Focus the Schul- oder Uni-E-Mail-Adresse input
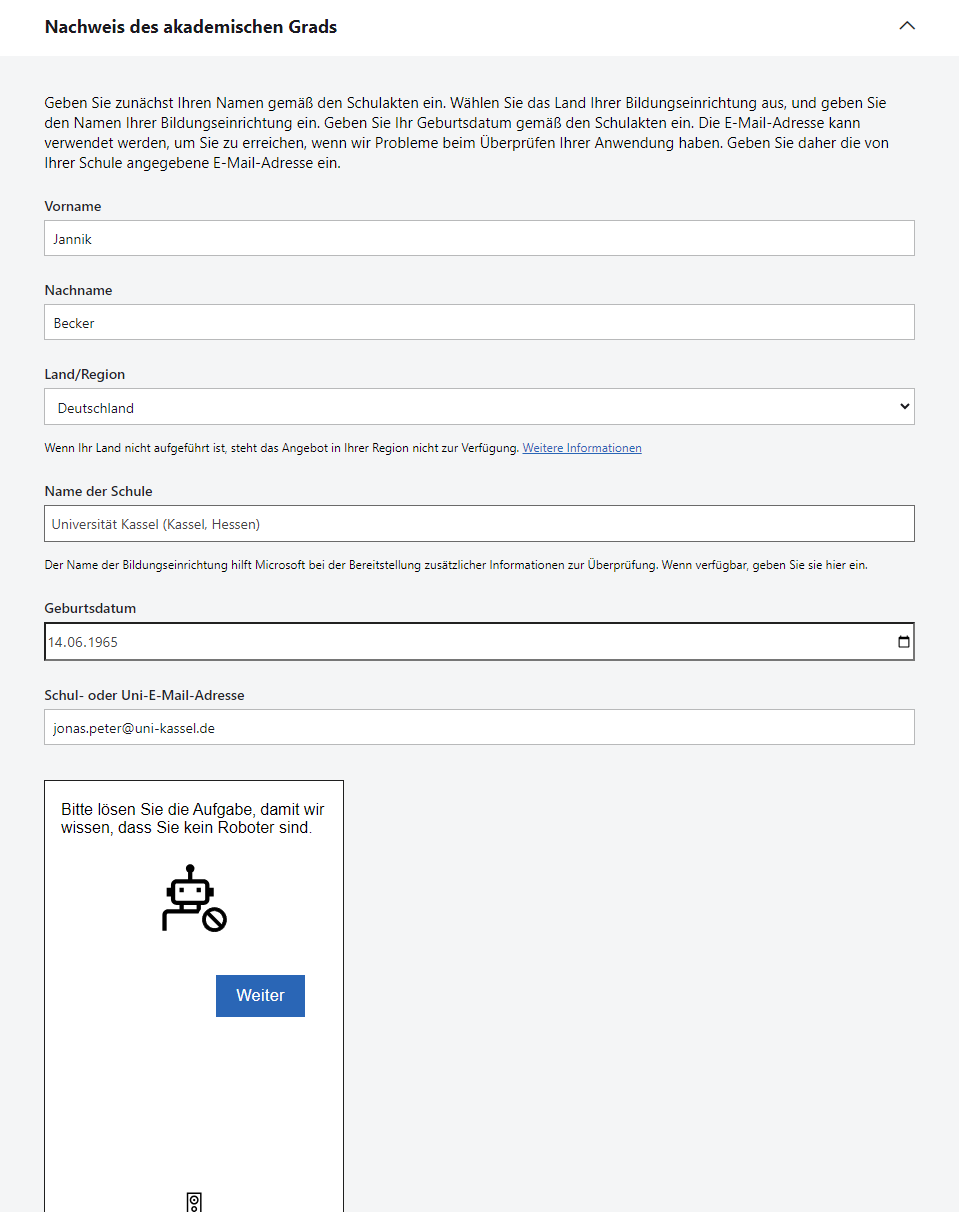The image size is (959, 1212). coord(479,728)
